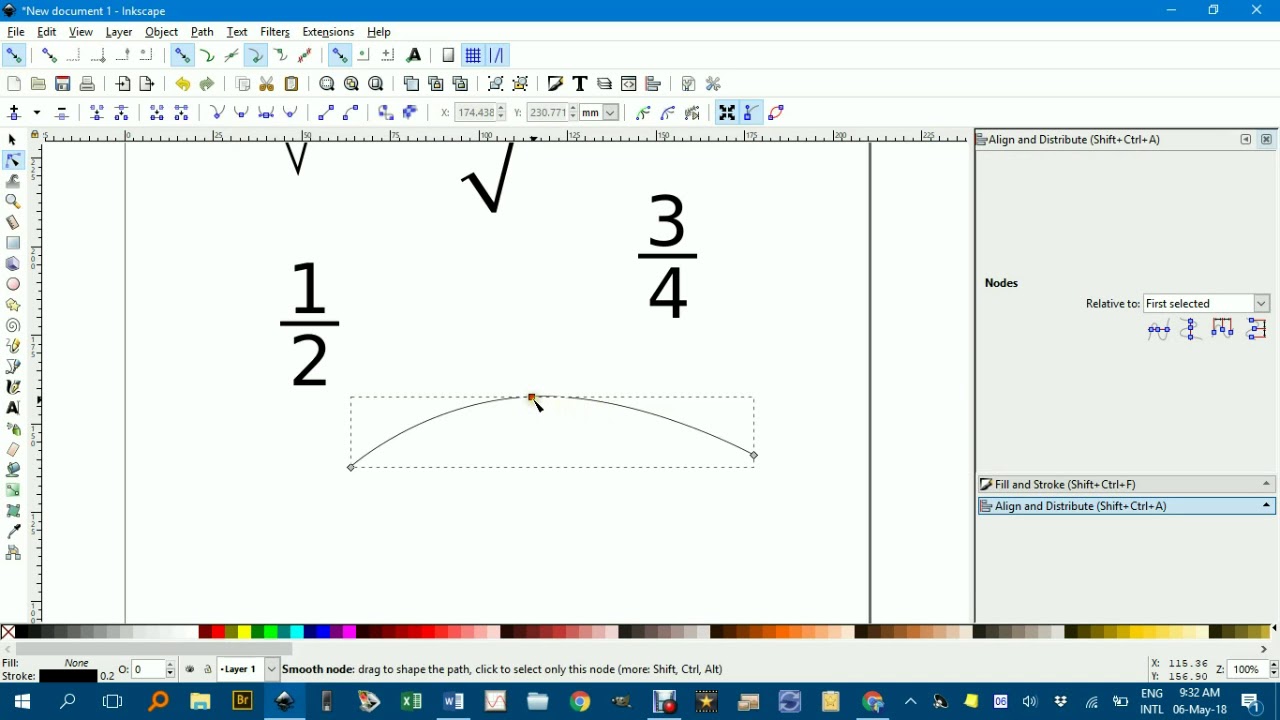Image resolution: width=1280 pixels, height=720 pixels.
Task: Select the Star polygon tool
Action: tap(13, 305)
